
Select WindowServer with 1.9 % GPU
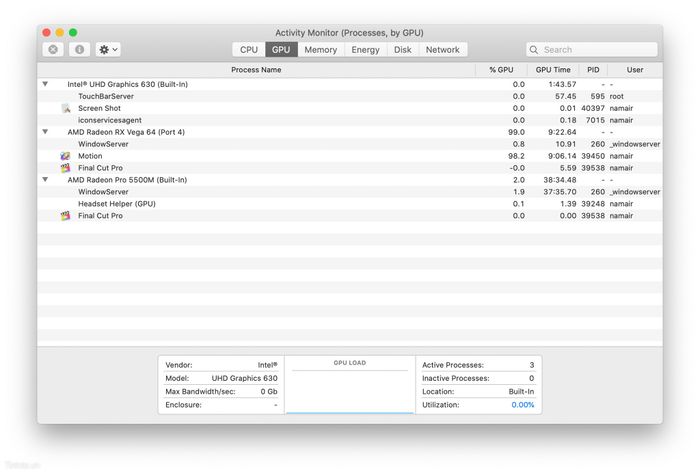coord(350,191)
